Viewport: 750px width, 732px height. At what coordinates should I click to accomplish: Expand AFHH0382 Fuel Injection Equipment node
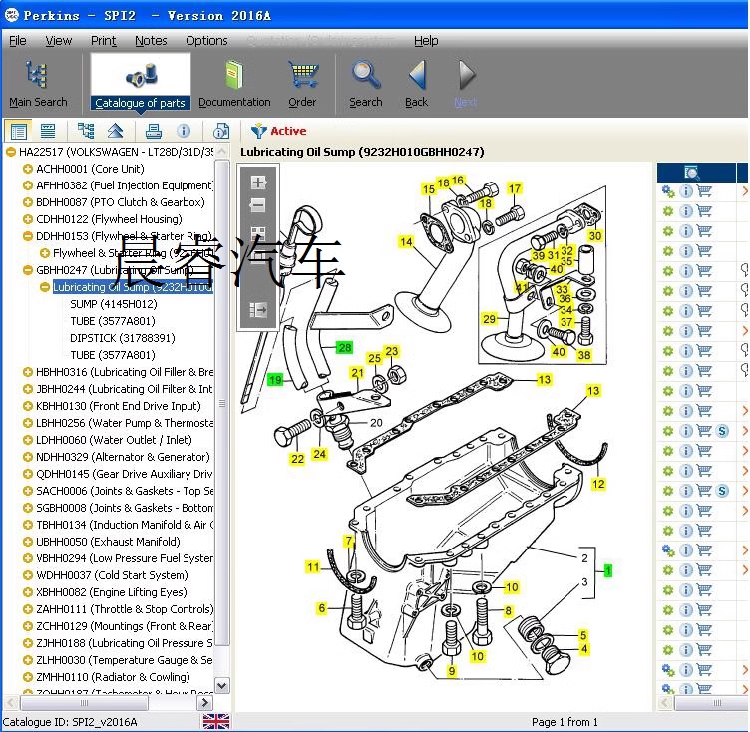pos(28,186)
